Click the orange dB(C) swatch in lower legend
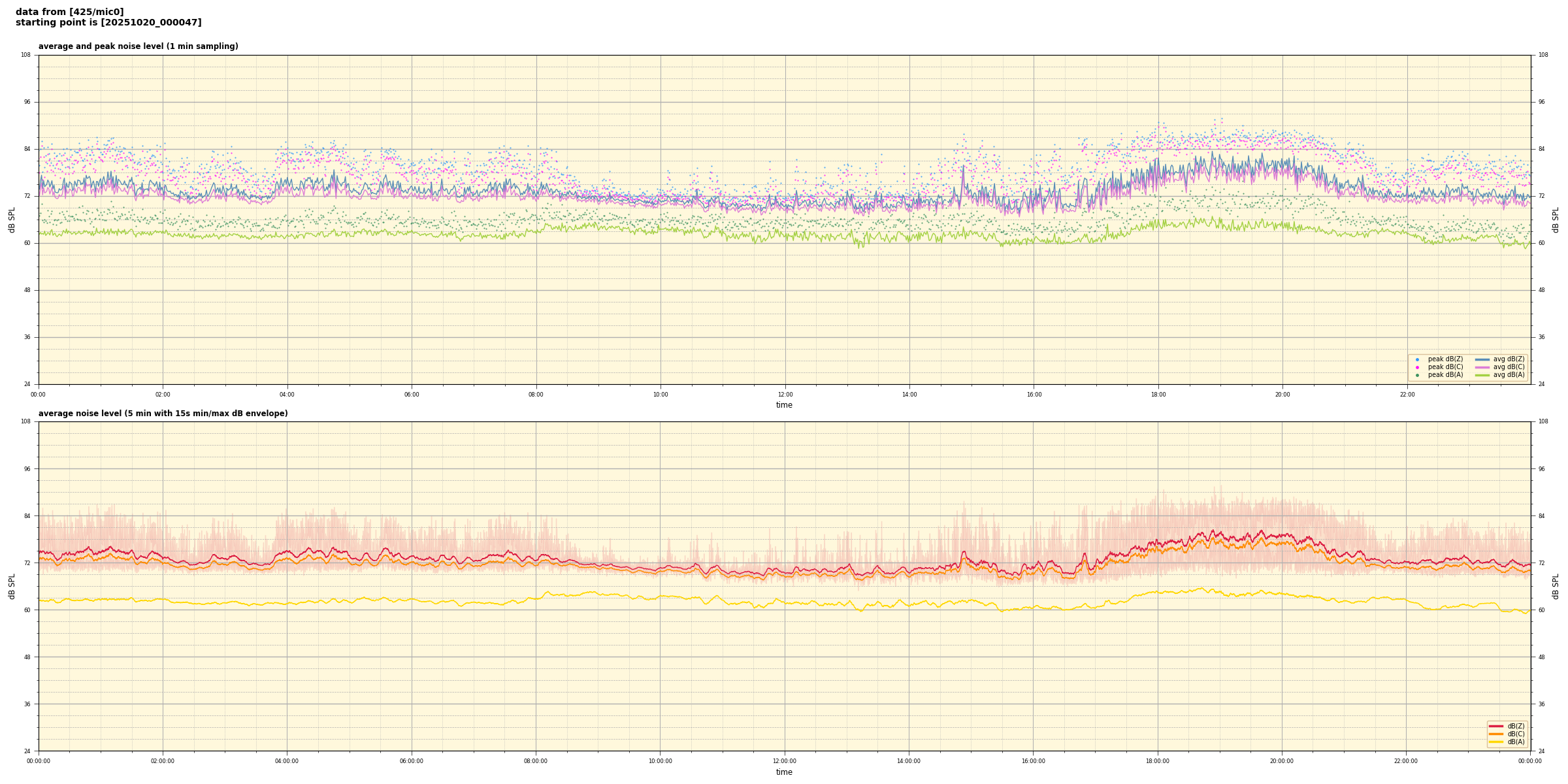The image size is (1568, 784). click(x=1495, y=734)
